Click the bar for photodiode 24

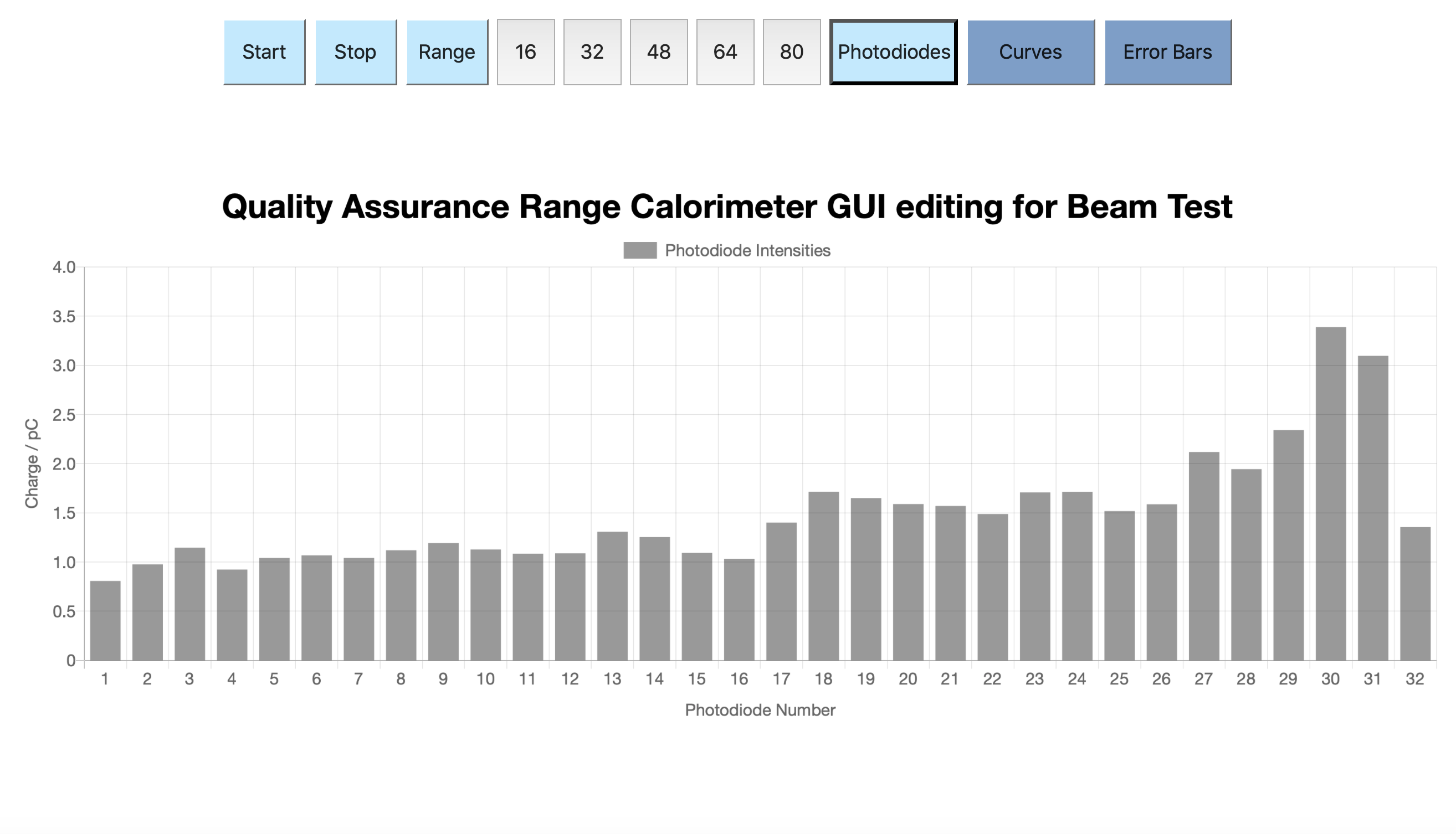[x=1076, y=576]
